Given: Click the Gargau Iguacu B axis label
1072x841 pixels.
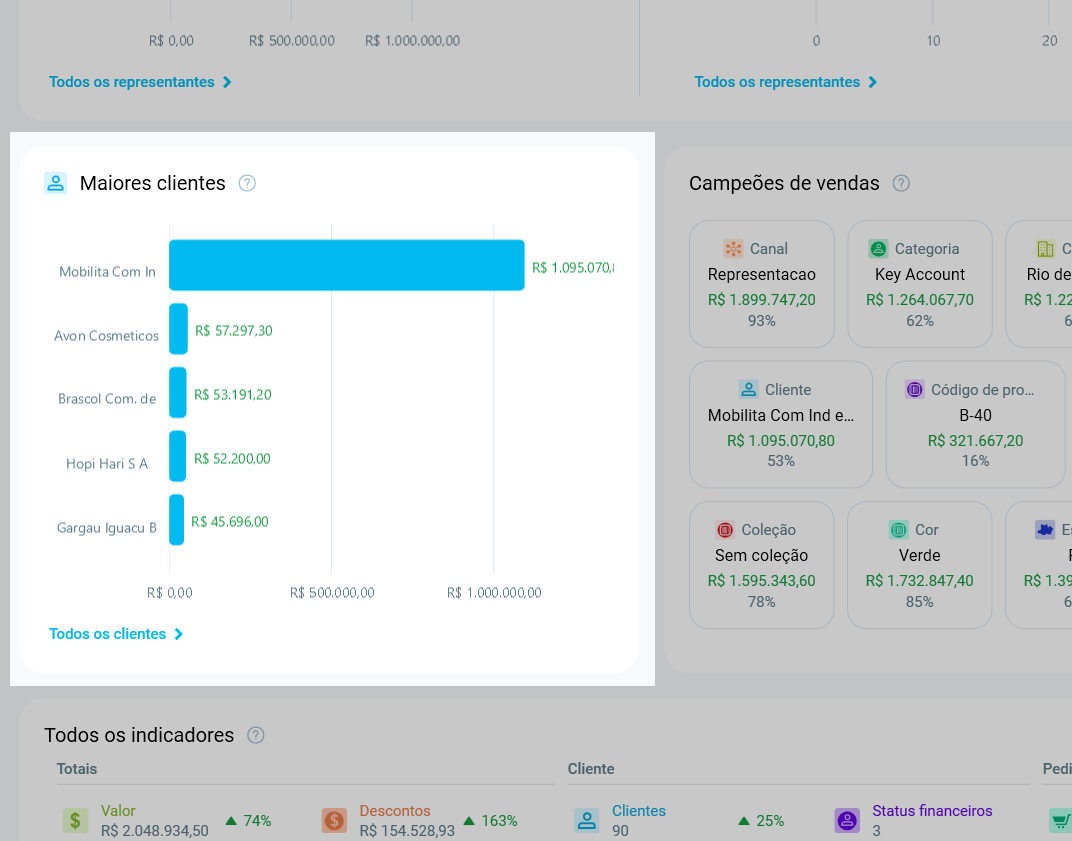Looking at the screenshot, I should [x=107, y=528].
